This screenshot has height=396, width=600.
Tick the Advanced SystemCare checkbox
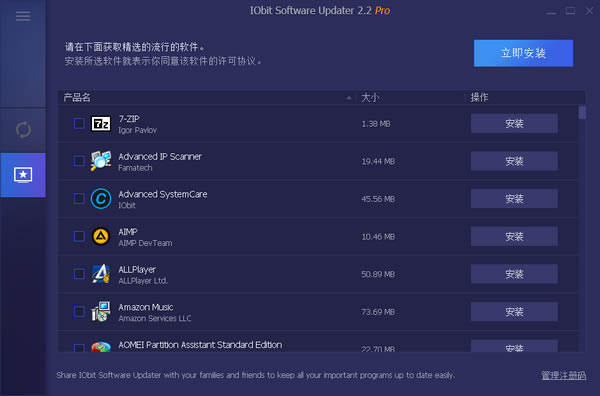click(79, 199)
